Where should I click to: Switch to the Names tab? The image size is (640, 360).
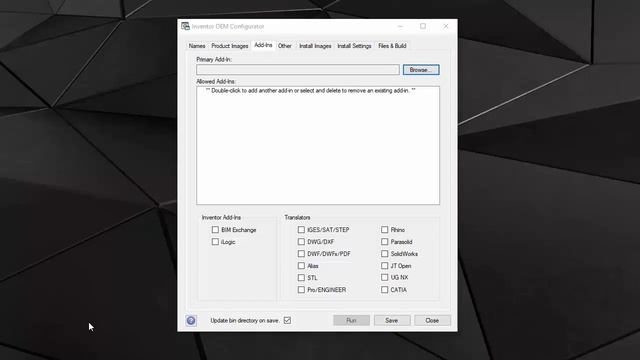(197, 46)
